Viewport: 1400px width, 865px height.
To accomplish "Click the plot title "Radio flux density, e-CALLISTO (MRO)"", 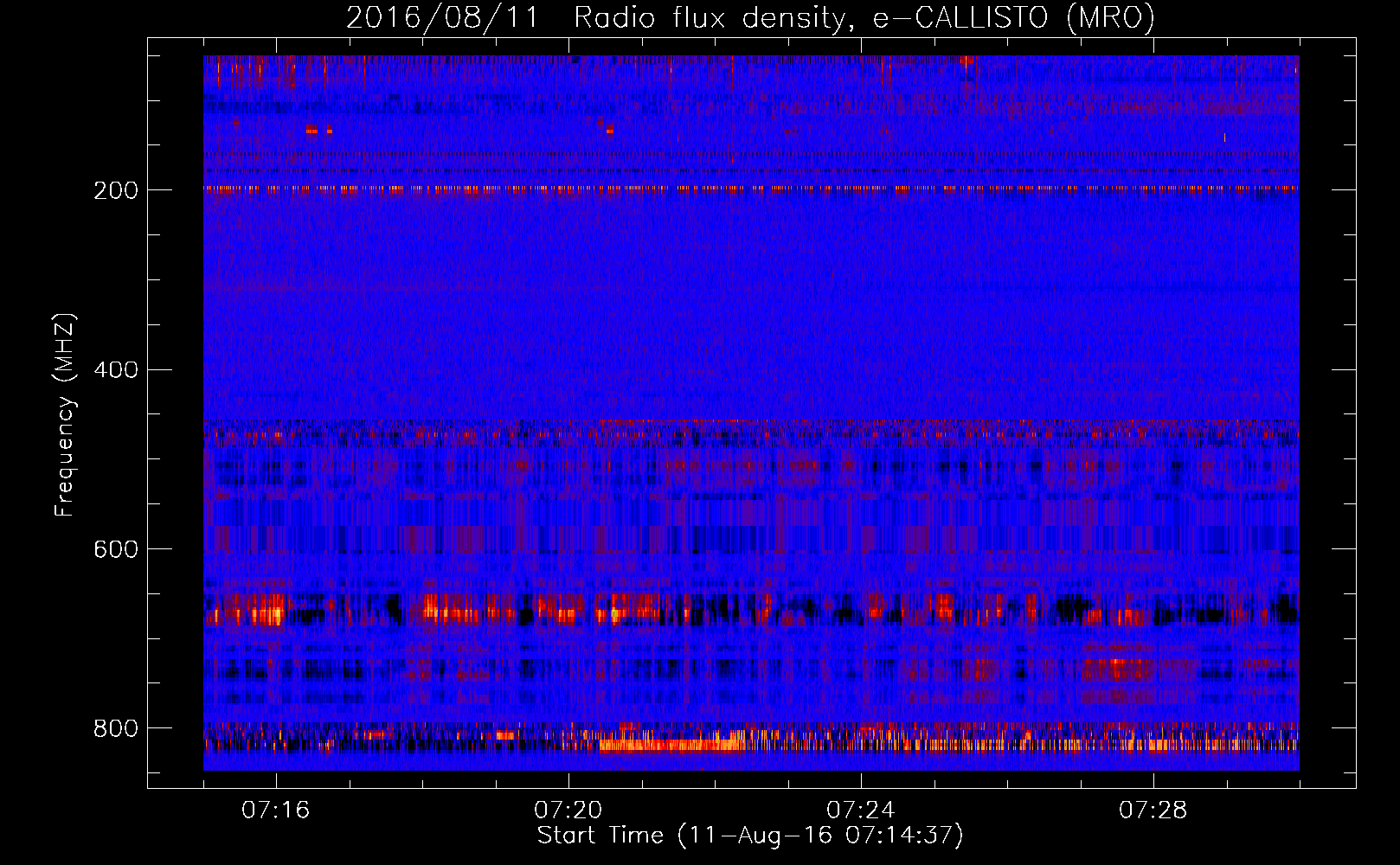I will tap(864, 18).
